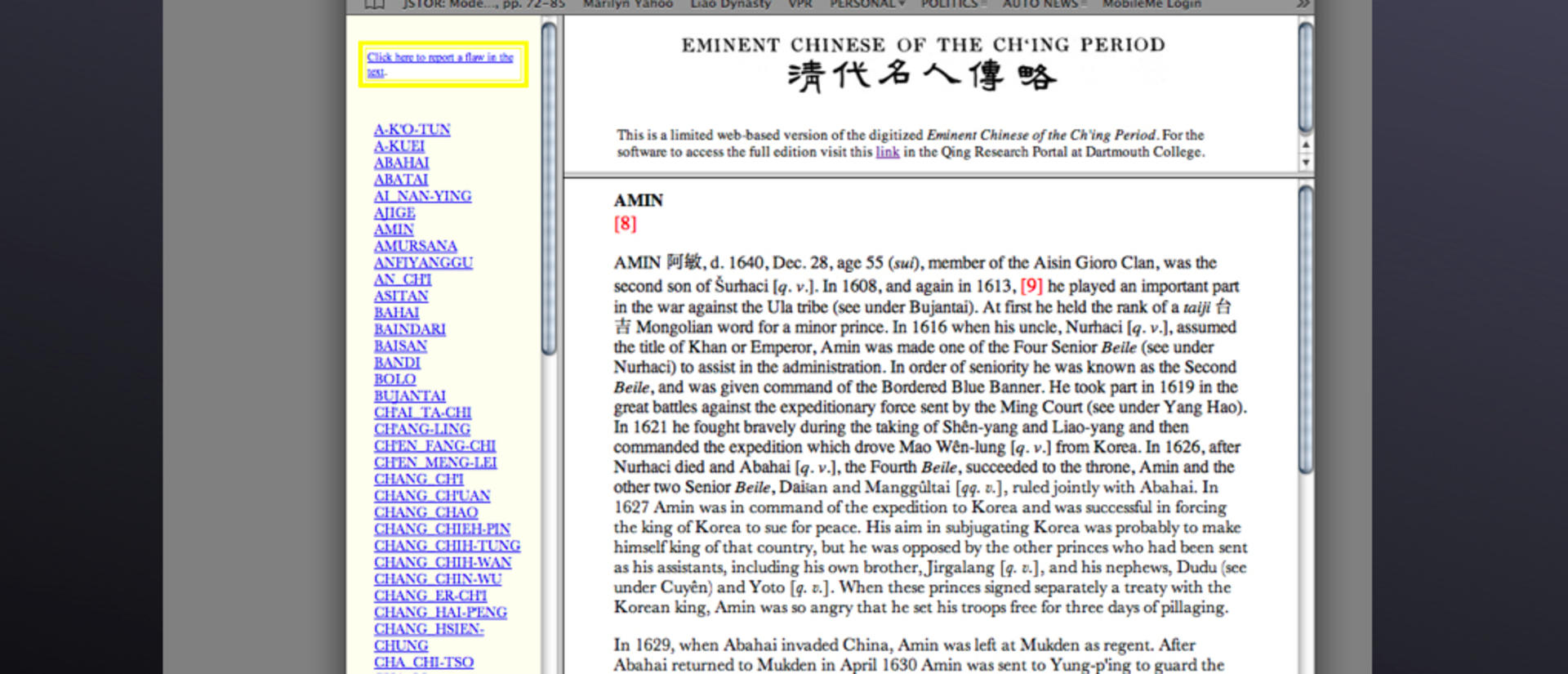Expand the AUTO NEWS bookmarks folder

[x=1045, y=4]
